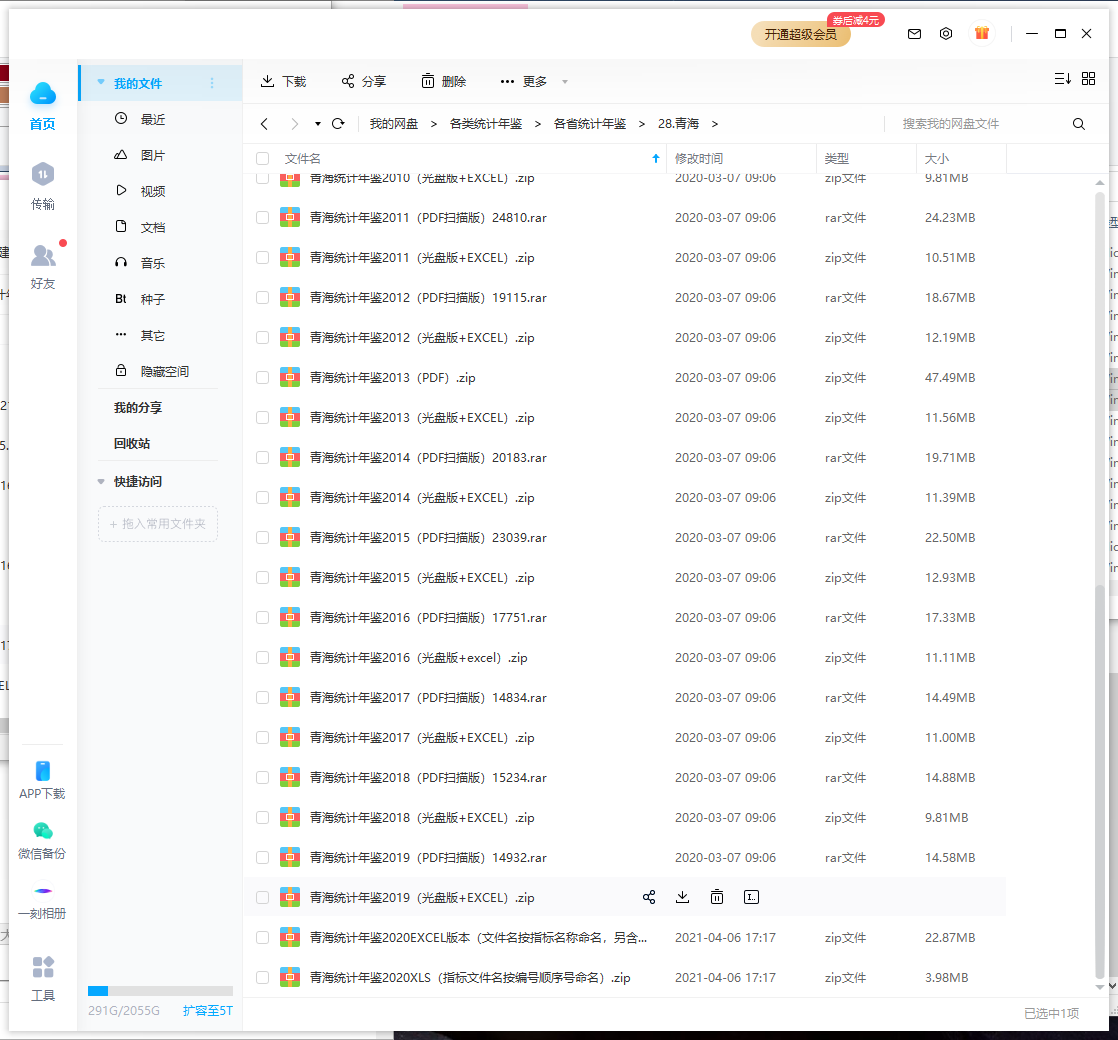The height and width of the screenshot is (1040, 1118).
Task: Open the Home cloud icon
Action: 43,93
